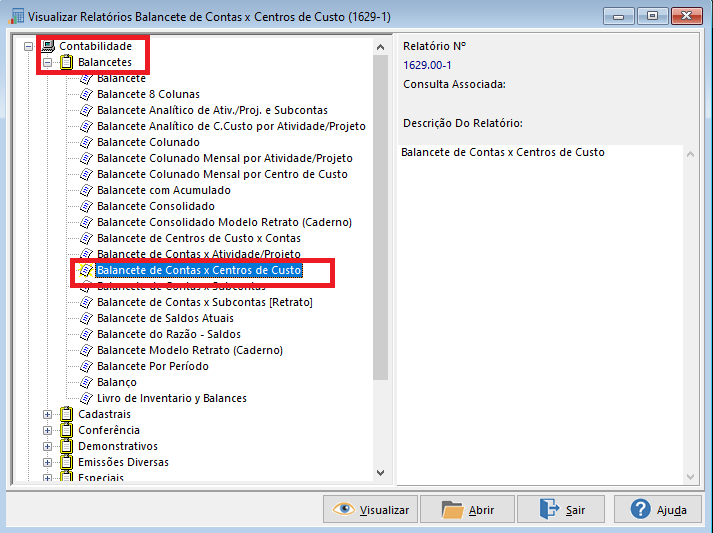Click the report icon beside Balancete com Acumulado
Viewport: 713px width, 533px height.
86,190
